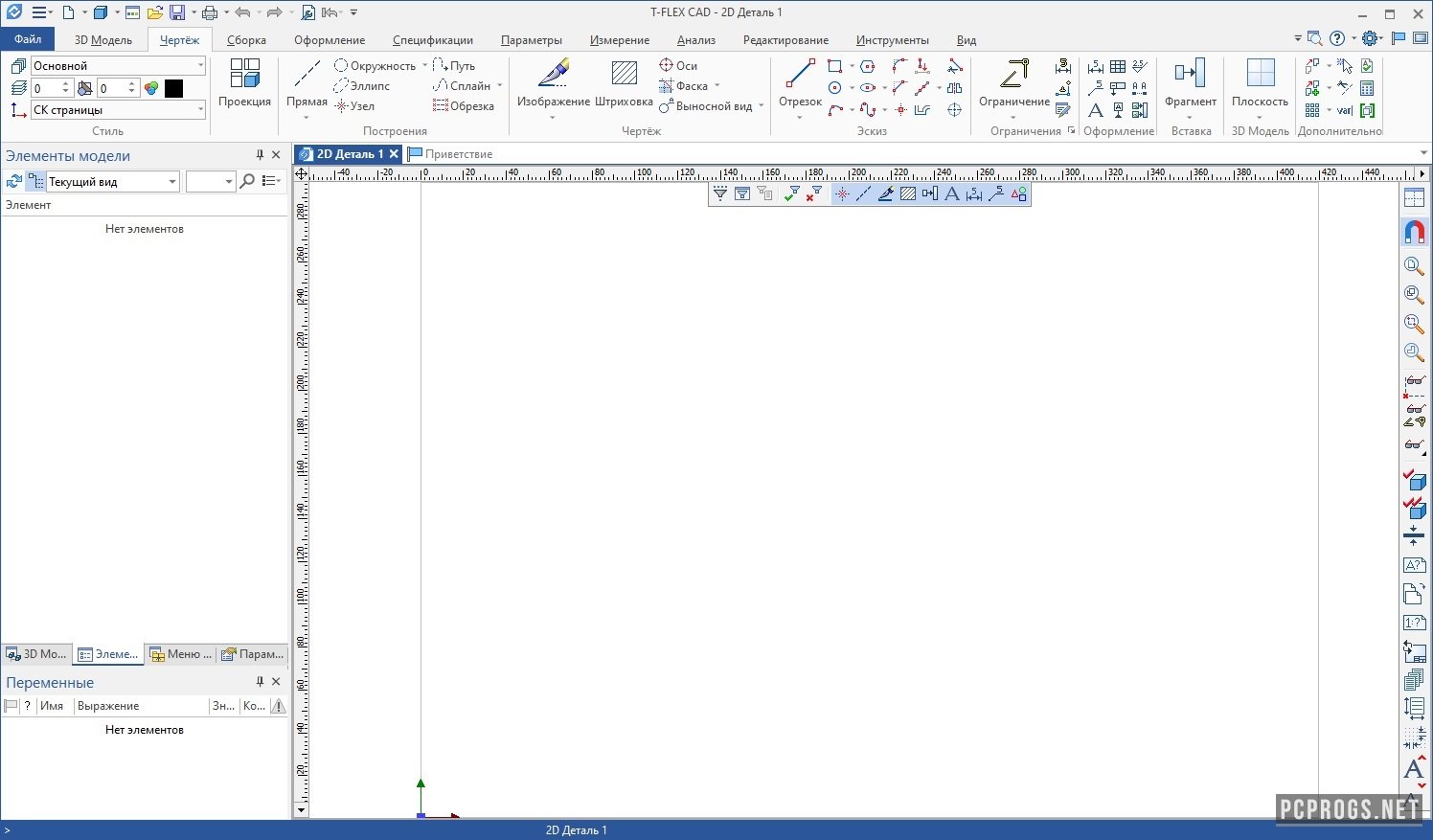This screenshot has width=1433, height=840.
Task: Choose the Фаска chamfer tool
Action: coord(684,86)
